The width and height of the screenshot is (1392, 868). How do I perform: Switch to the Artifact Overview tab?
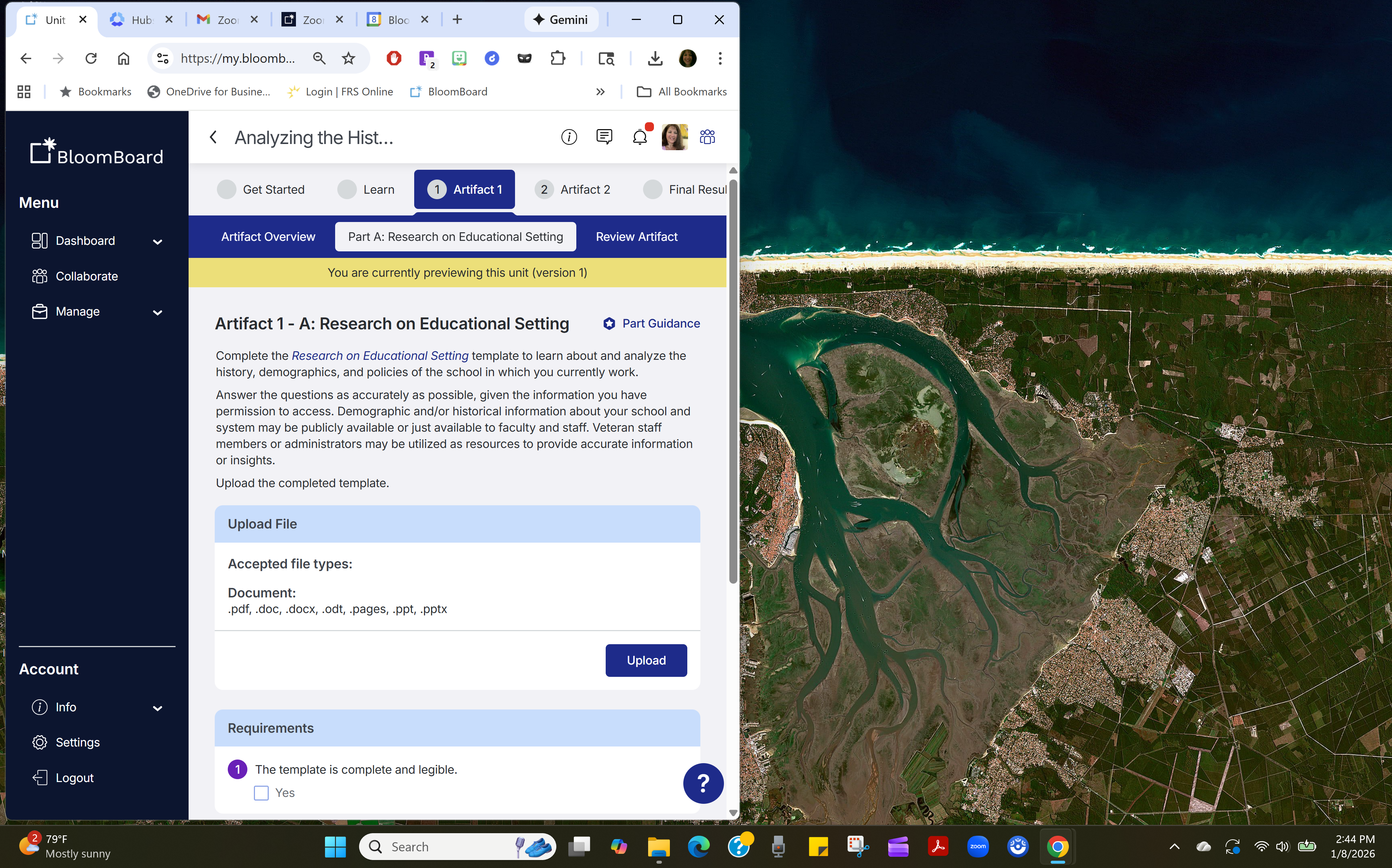[x=268, y=236]
